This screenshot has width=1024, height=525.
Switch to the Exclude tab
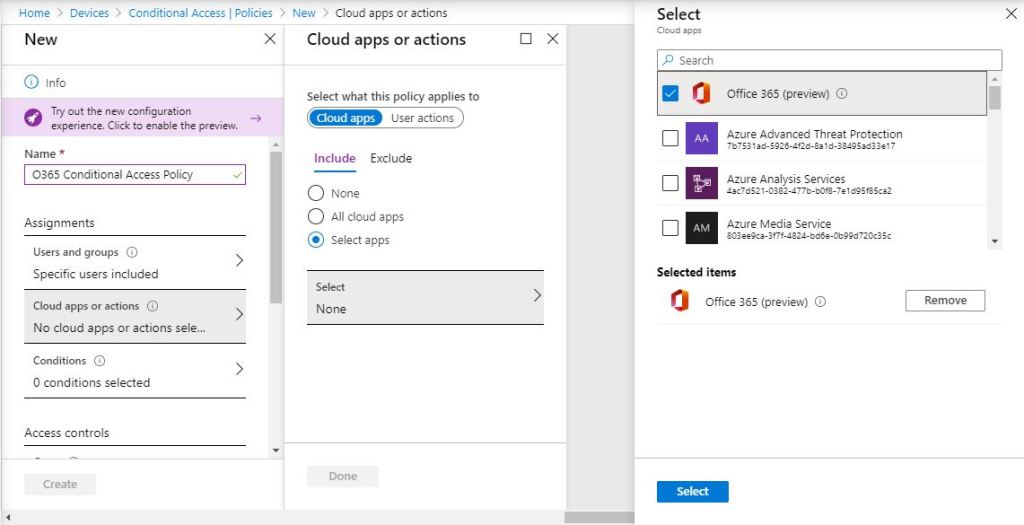click(391, 158)
